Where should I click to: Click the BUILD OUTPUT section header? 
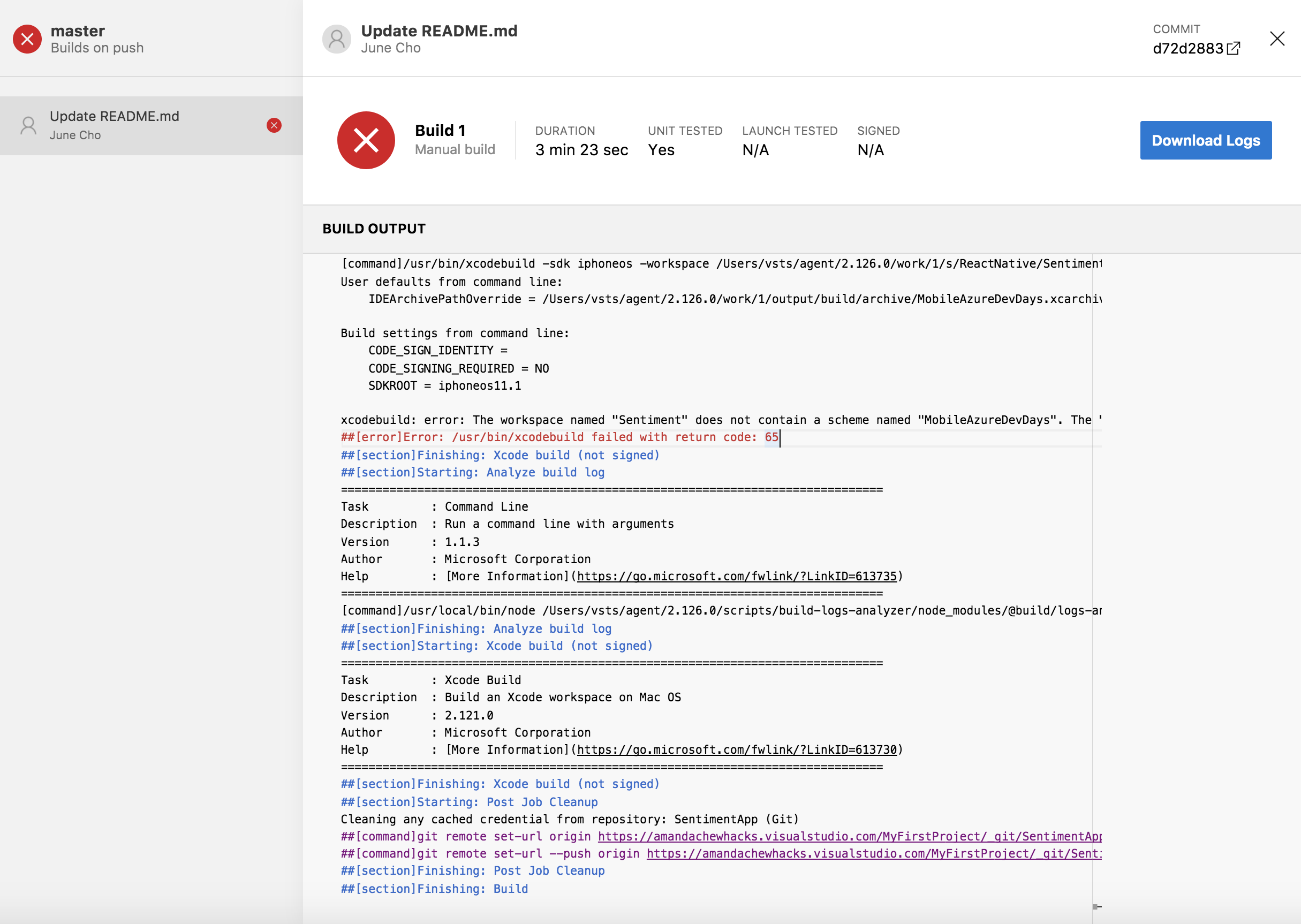(374, 229)
